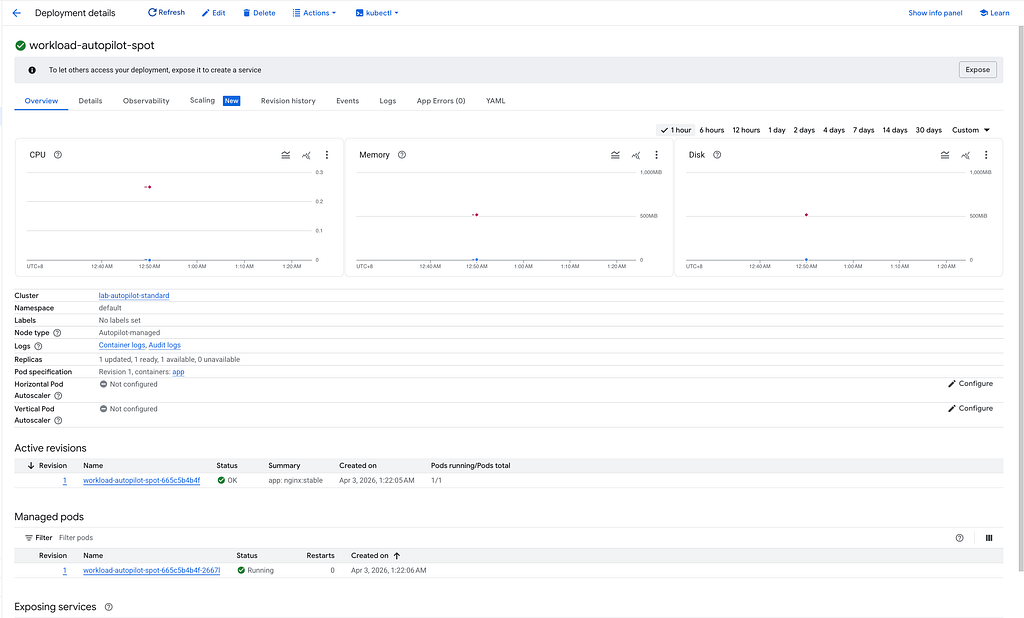Click the Horizontal Pod Autoscaler help icon
Viewport: 1024px width, 618px height.
click(x=58, y=396)
